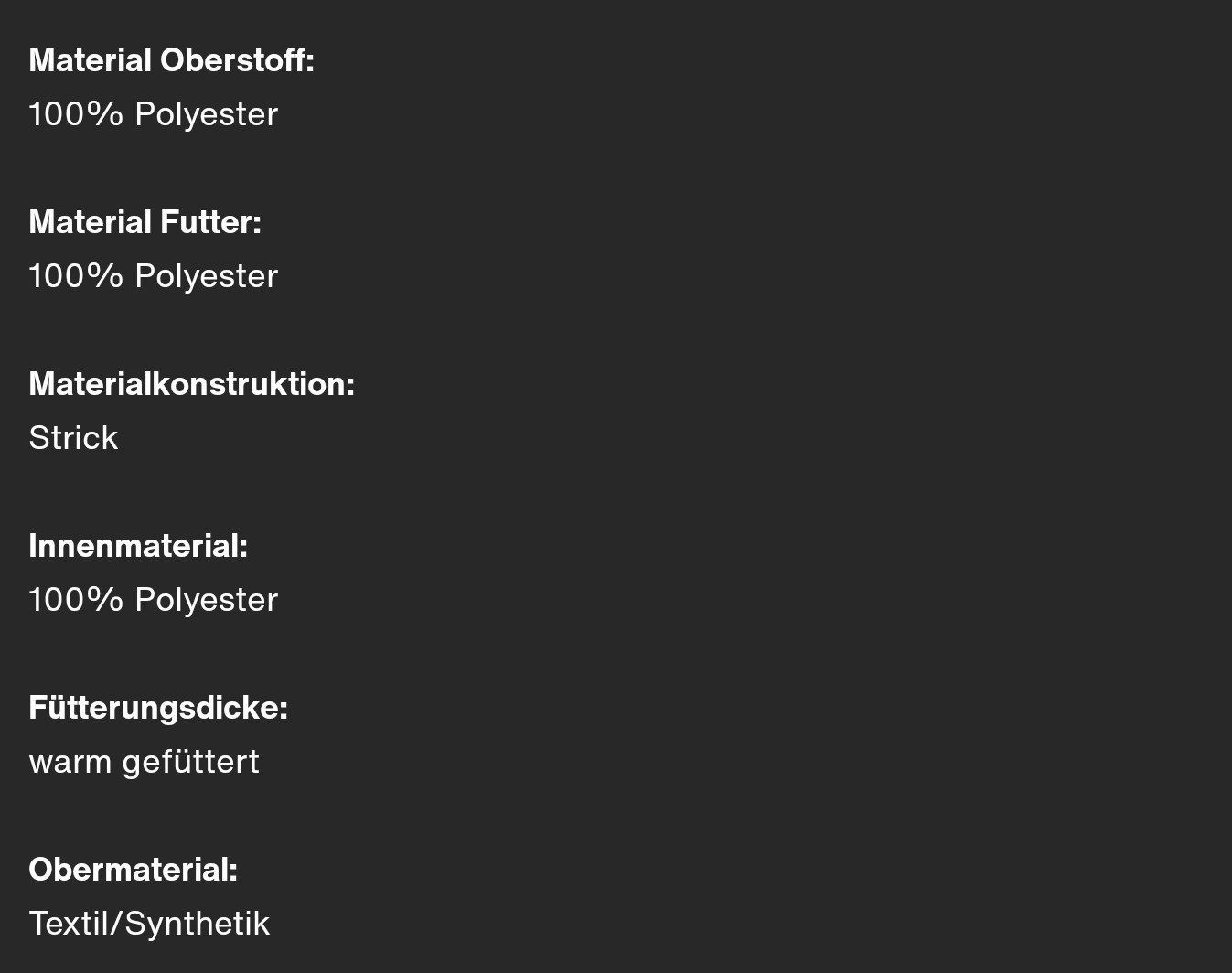
Task: Click the word 'Oberstoff:' in first heading
Action: (238, 60)
